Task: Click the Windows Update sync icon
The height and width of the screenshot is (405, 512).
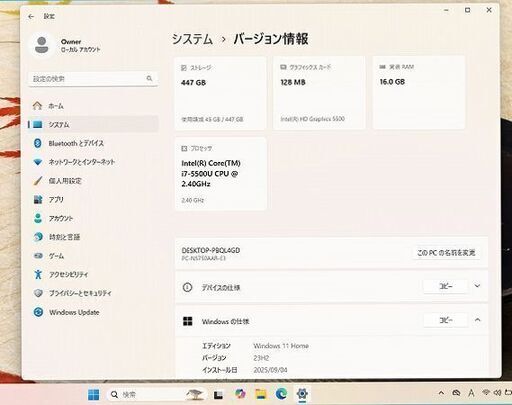Action: pos(38,312)
